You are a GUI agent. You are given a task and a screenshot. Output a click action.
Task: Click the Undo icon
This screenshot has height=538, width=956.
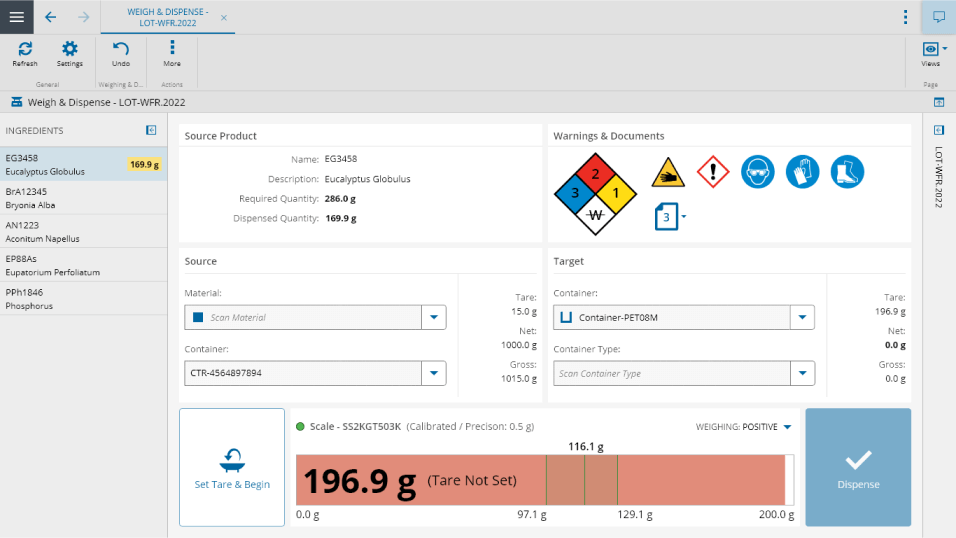coord(121,53)
